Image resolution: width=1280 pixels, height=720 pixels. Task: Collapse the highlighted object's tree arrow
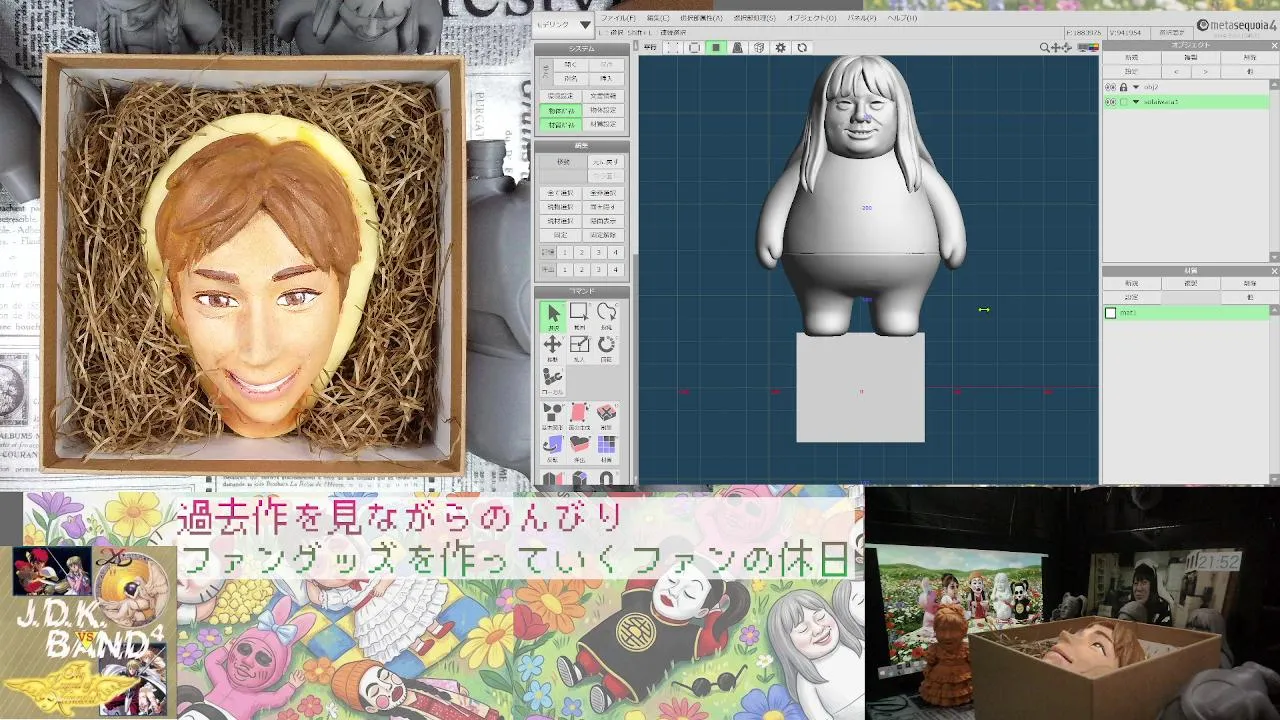coord(1136,102)
